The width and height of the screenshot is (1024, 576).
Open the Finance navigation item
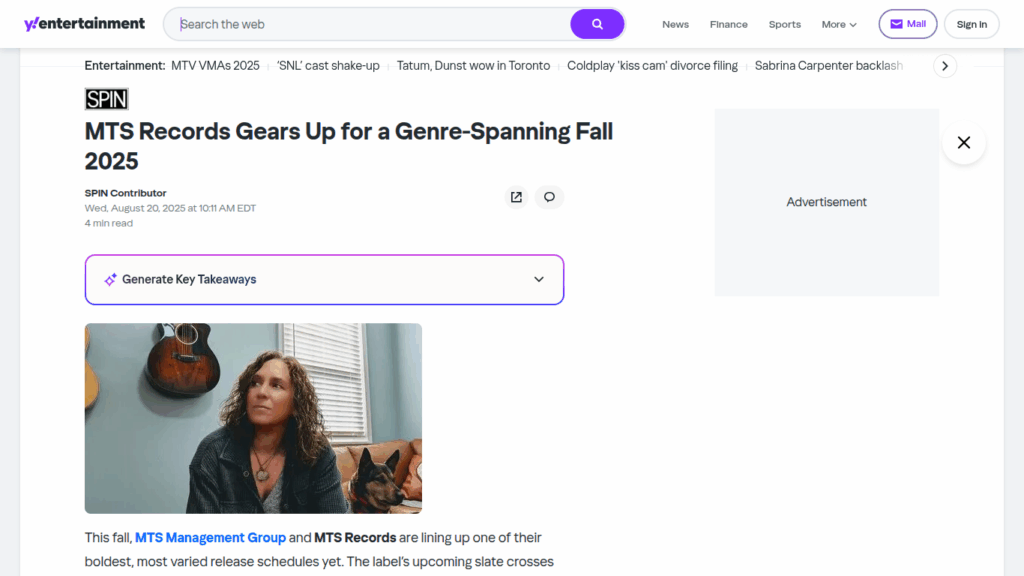(728, 25)
